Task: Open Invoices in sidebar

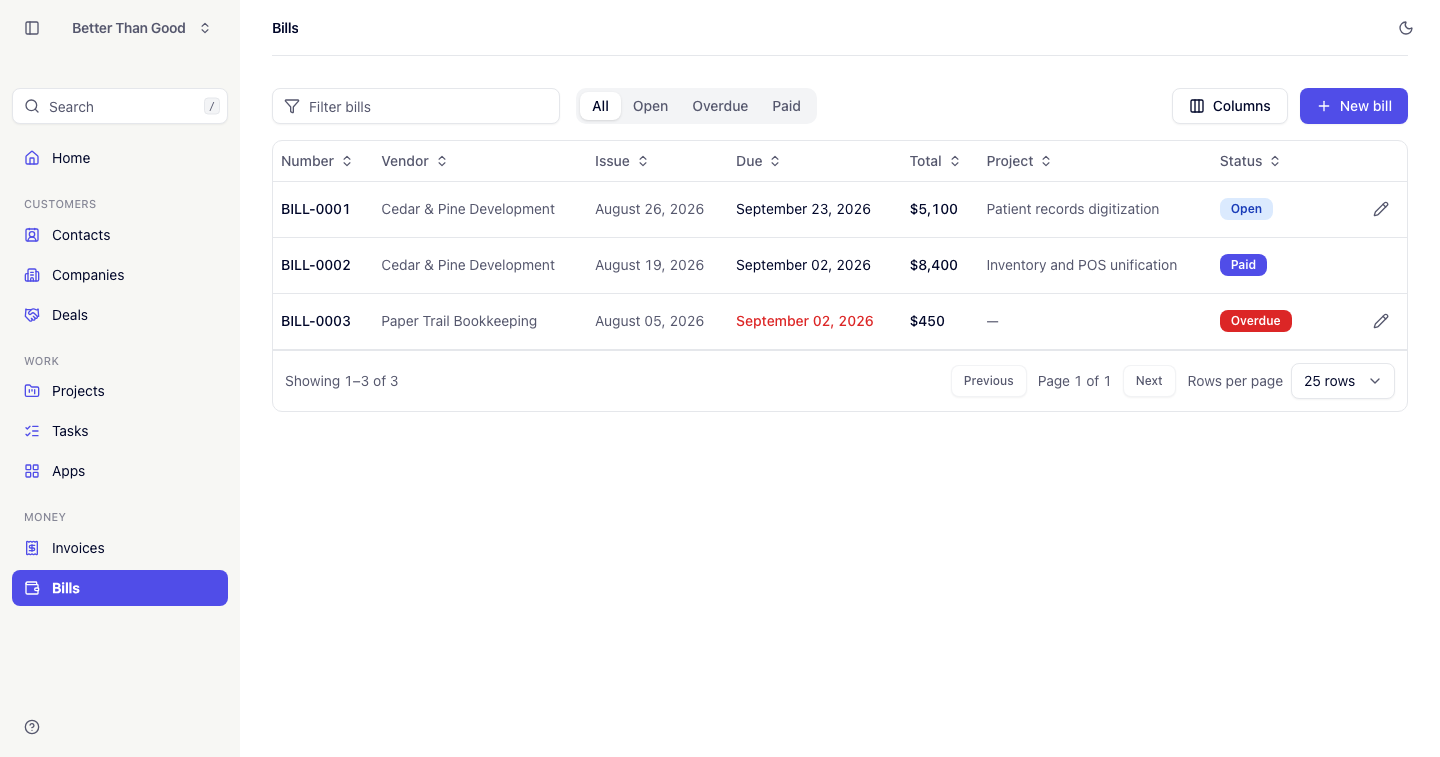Action: [120, 548]
